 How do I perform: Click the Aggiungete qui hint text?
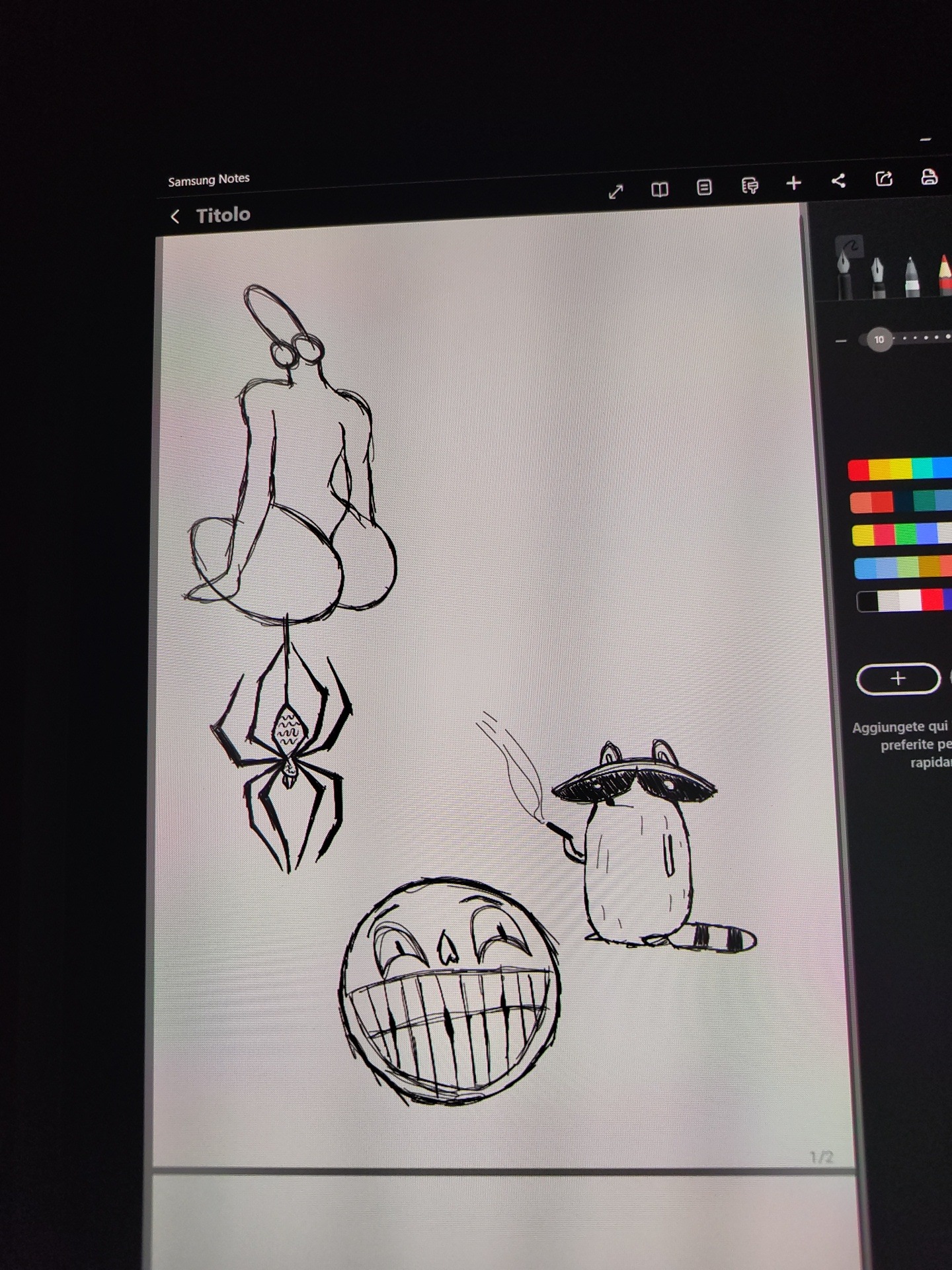(902, 745)
